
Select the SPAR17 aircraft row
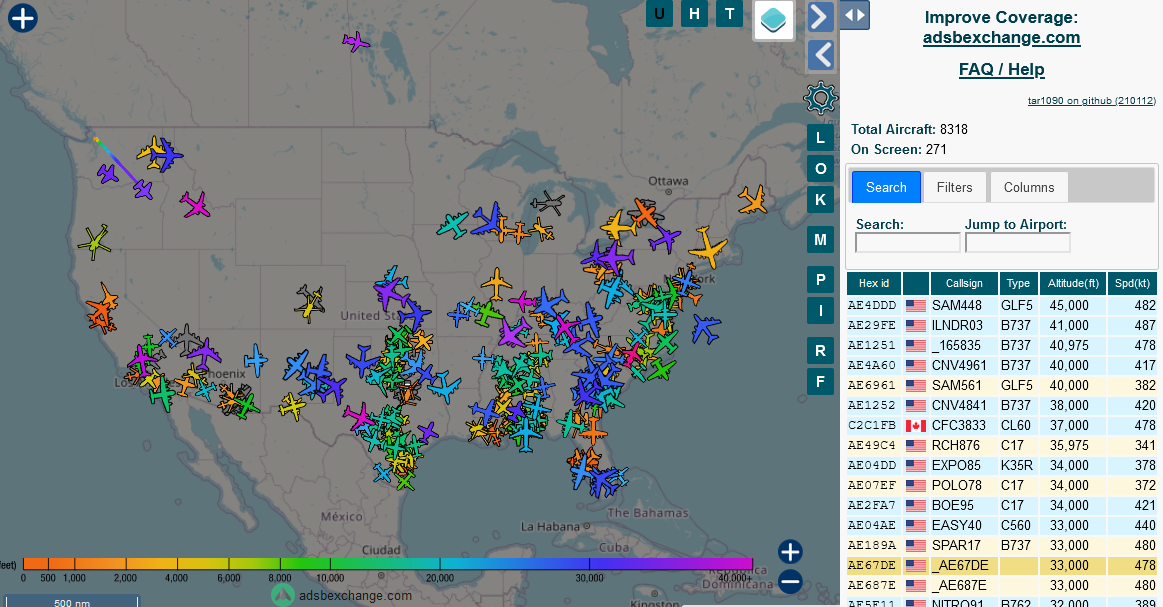[1002, 546]
